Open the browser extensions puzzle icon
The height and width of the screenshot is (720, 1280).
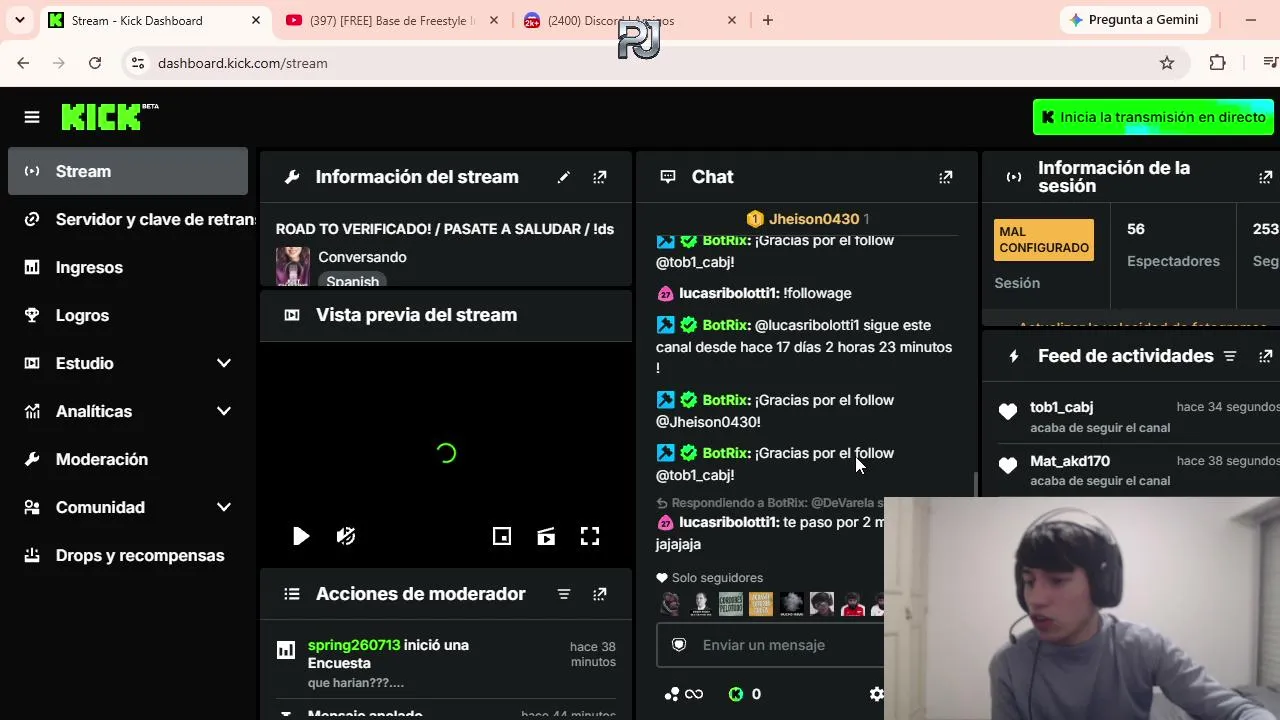click(1217, 63)
